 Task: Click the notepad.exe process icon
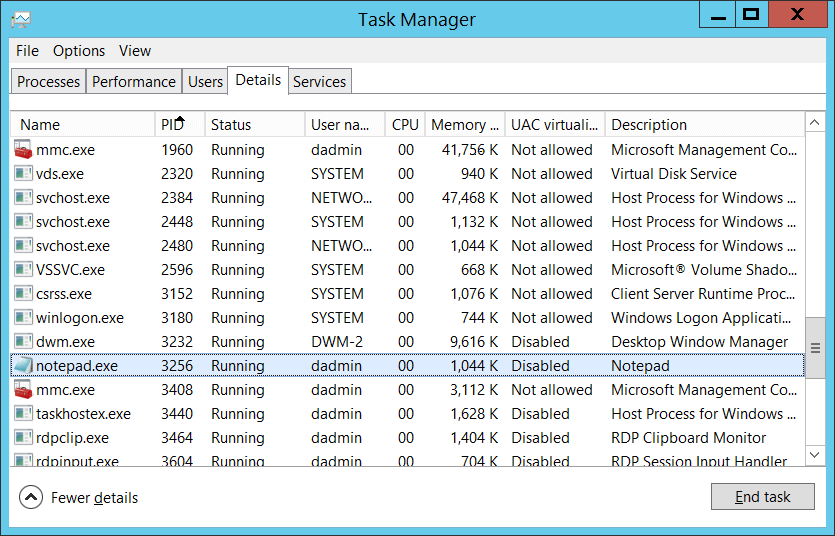click(x=23, y=366)
